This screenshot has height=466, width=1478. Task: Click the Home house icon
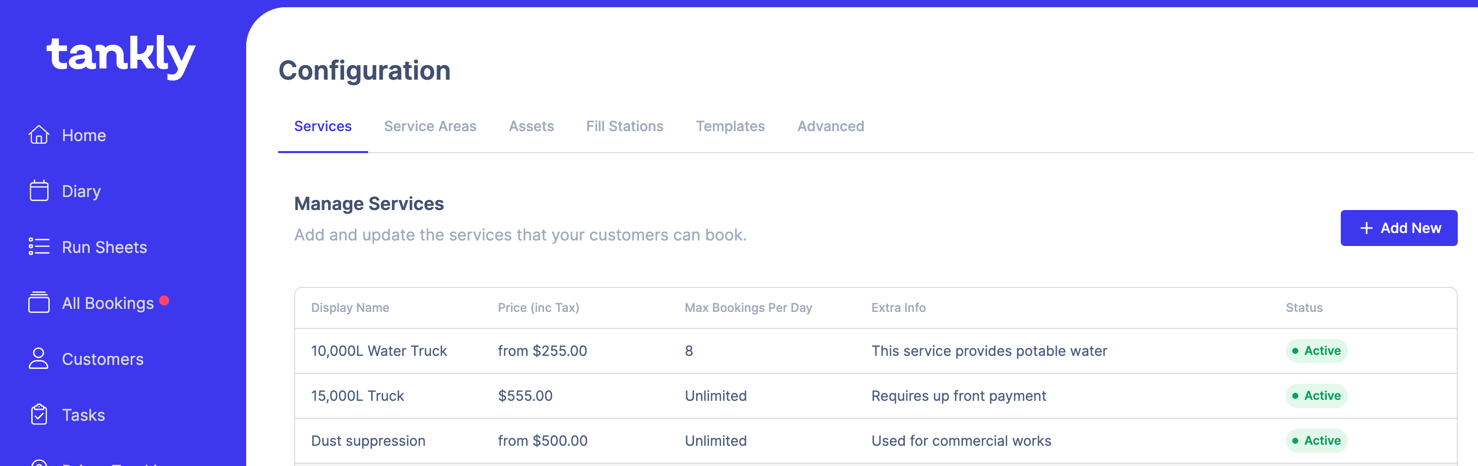[x=39, y=135]
